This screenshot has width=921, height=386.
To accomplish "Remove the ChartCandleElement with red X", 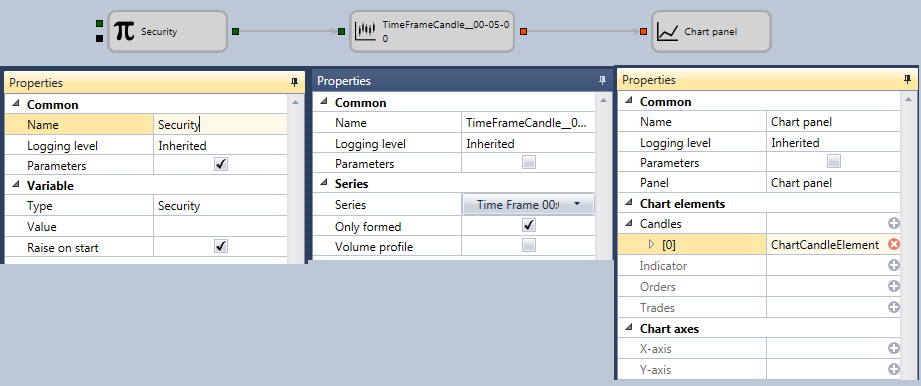I will click(894, 244).
